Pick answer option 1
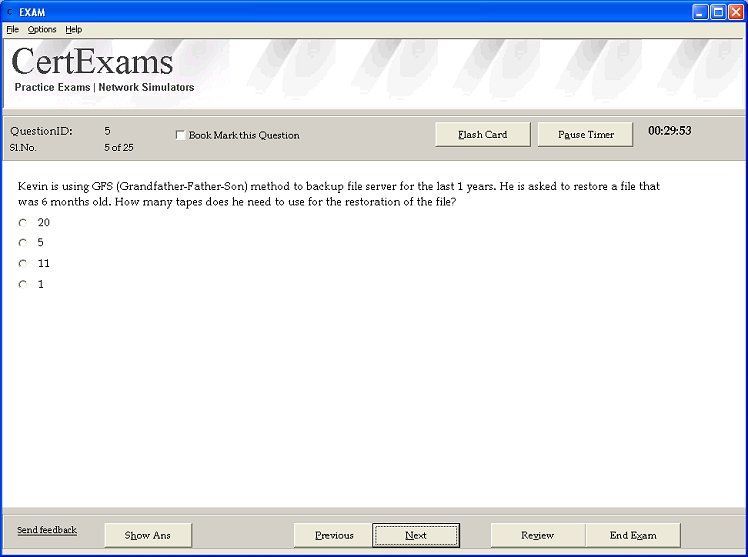The height and width of the screenshot is (557, 748). (x=23, y=284)
